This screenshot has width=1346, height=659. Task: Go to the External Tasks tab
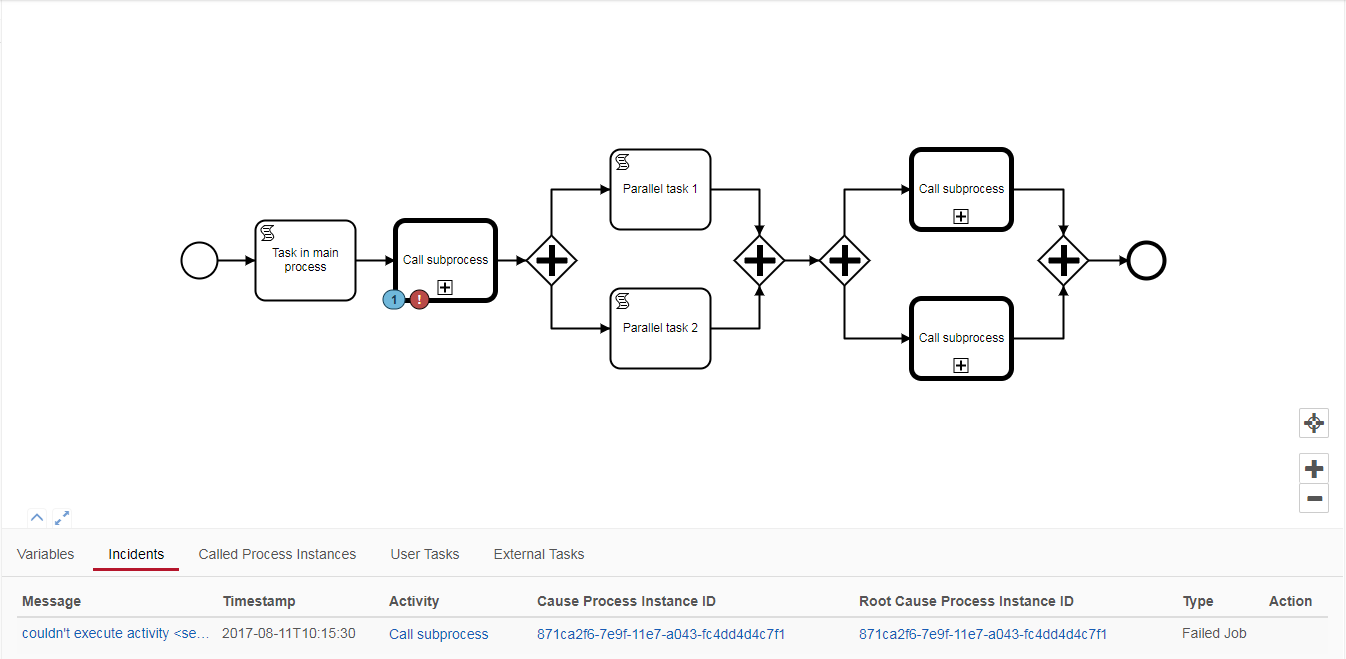click(539, 554)
